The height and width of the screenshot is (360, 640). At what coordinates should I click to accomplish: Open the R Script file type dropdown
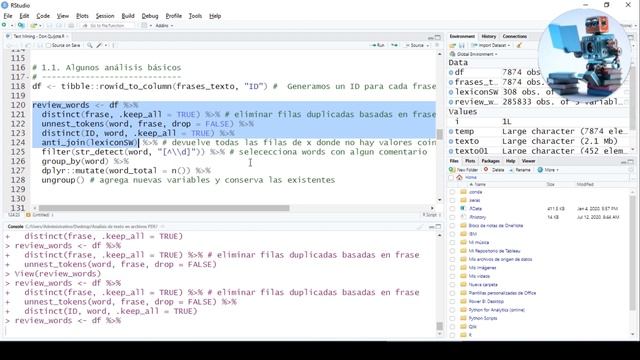pyautogui.click(x=431, y=215)
